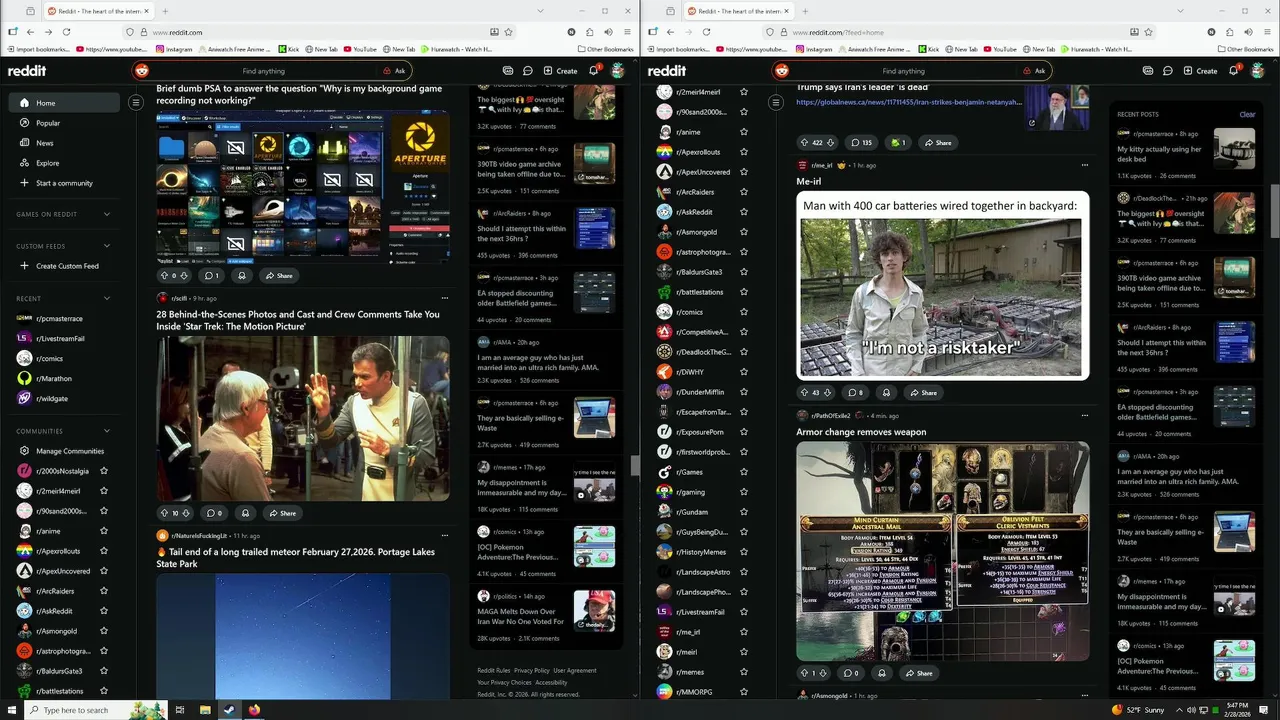Viewport: 1280px width, 720px height.
Task: Click the reddit logo in left window
Action: pos(27,71)
